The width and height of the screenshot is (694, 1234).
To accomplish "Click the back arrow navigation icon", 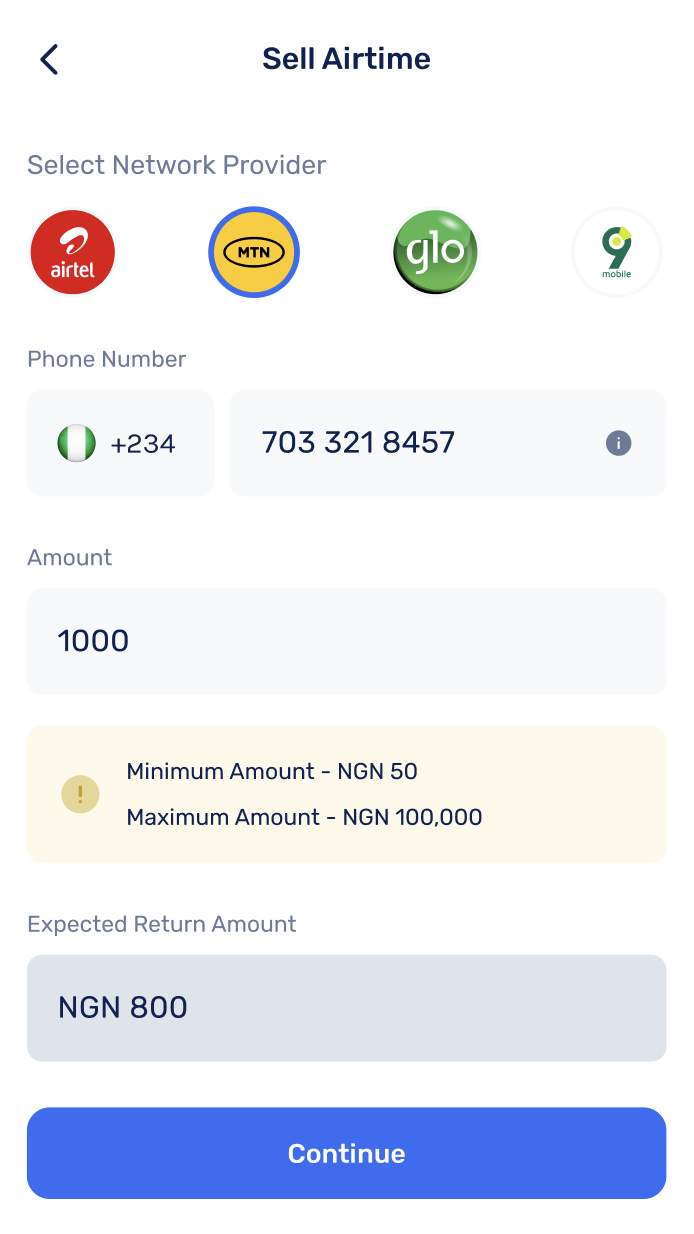I will (49, 59).
